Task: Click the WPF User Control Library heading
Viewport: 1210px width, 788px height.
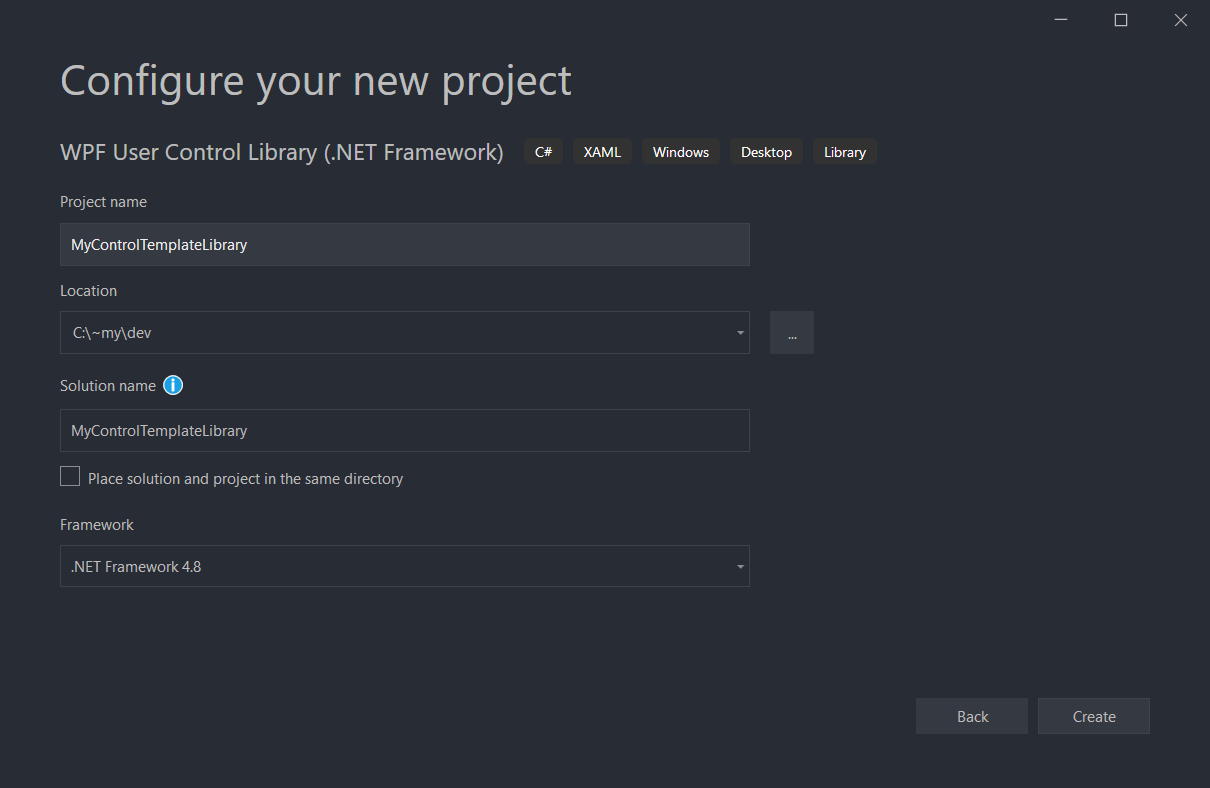Action: tap(282, 152)
